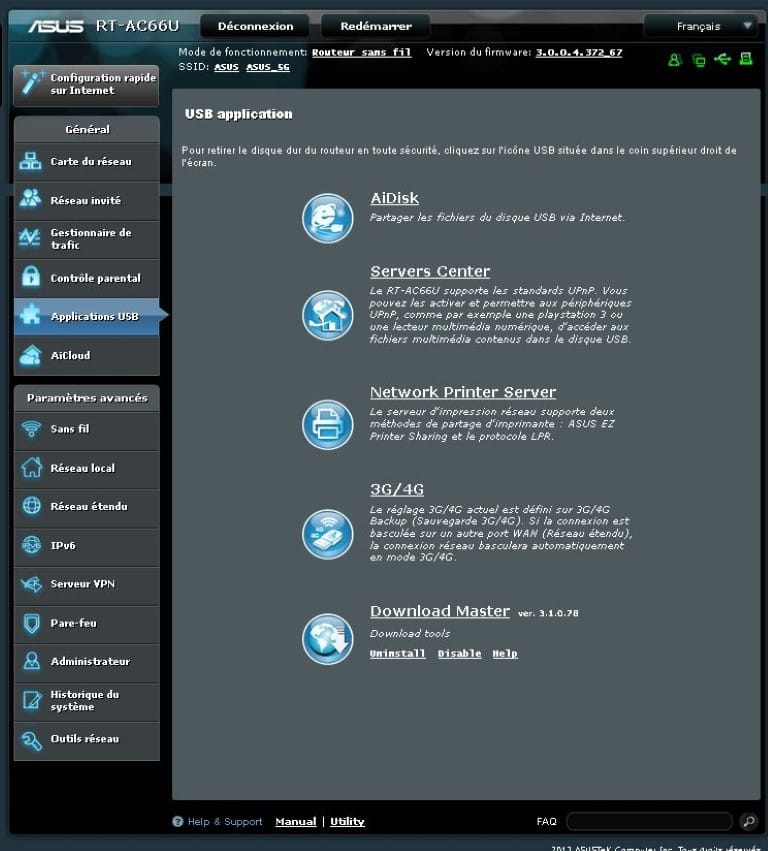Click Disable under Download Master
Screen dimensions: 768x851
(x=460, y=653)
